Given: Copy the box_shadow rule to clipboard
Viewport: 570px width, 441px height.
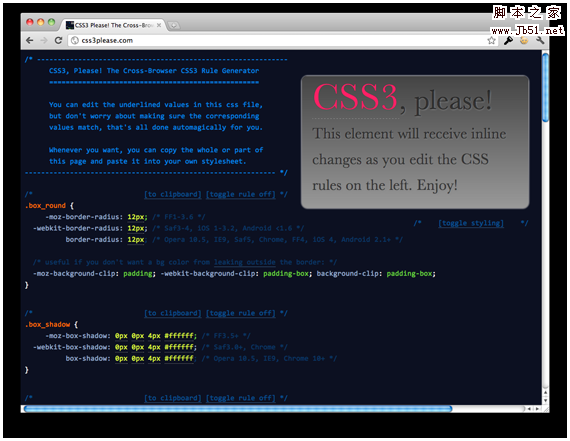Looking at the screenshot, I should [173, 313].
